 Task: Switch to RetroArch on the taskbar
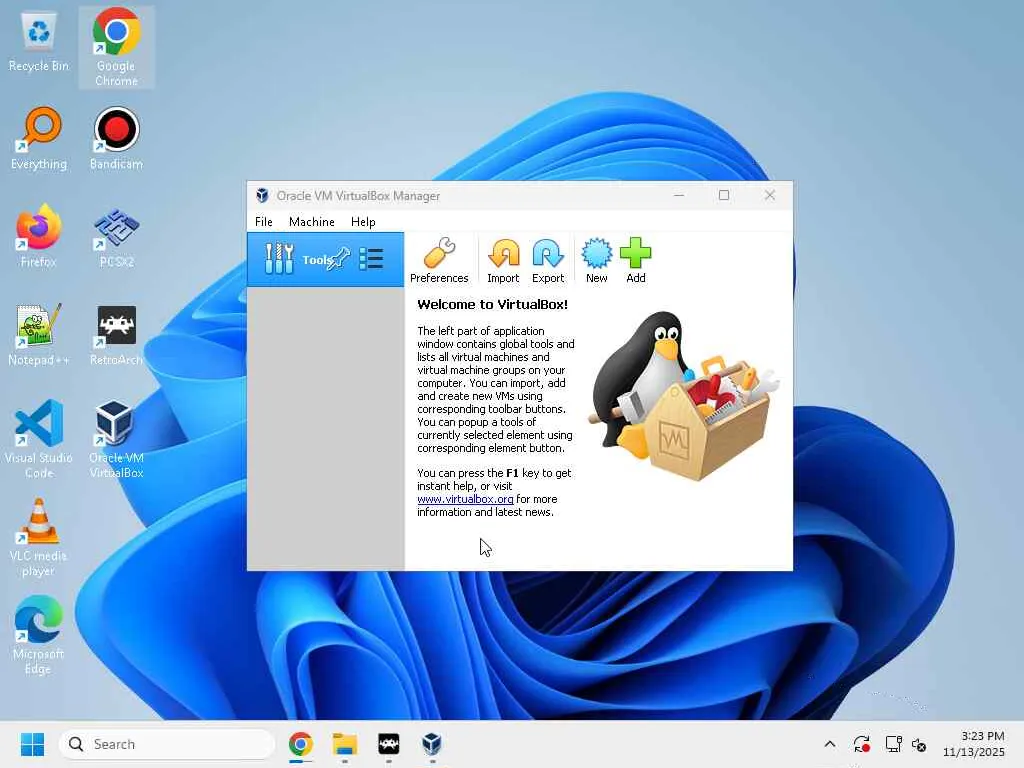tap(389, 744)
